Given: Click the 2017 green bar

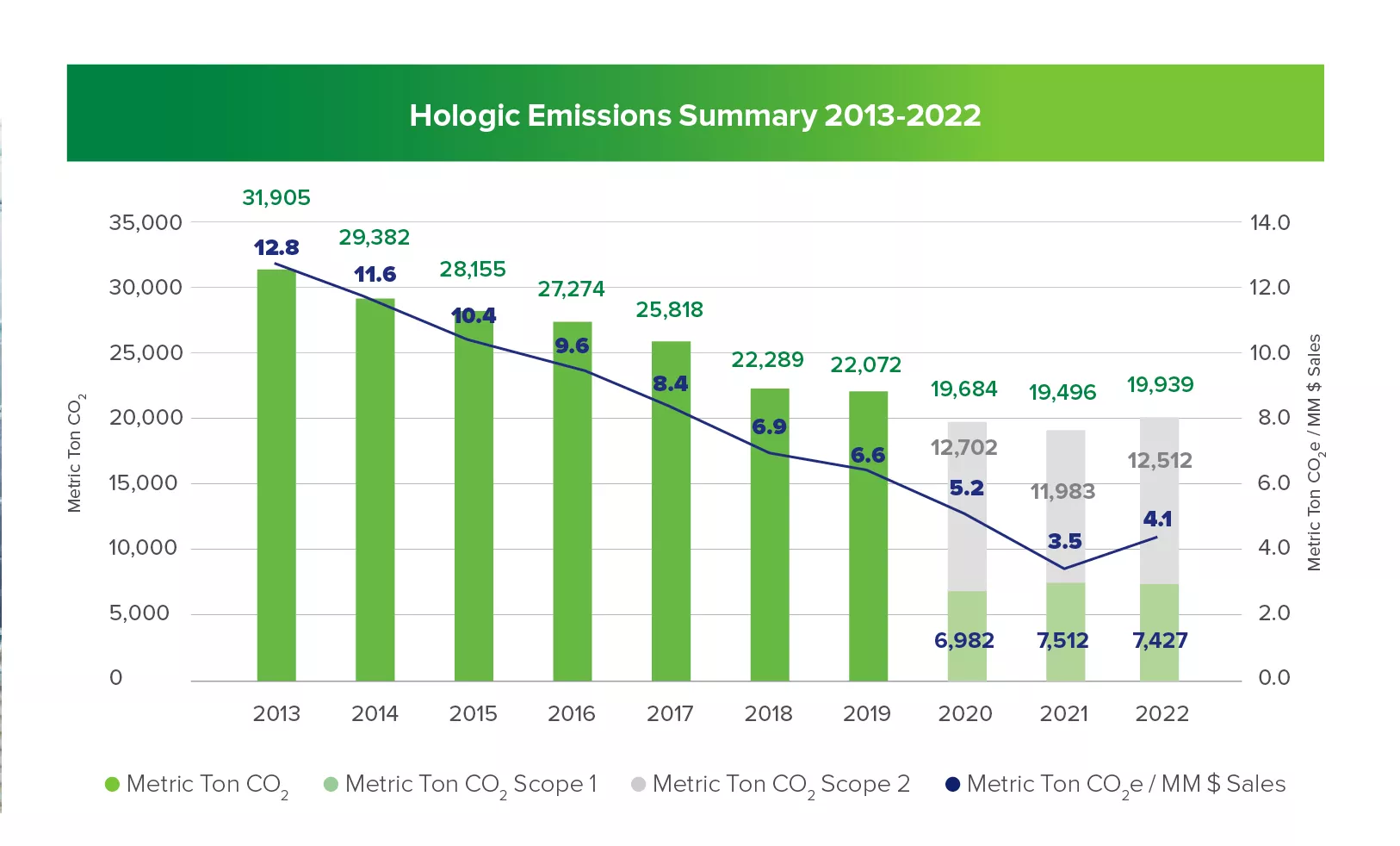Looking at the screenshot, I should tap(671, 512).
